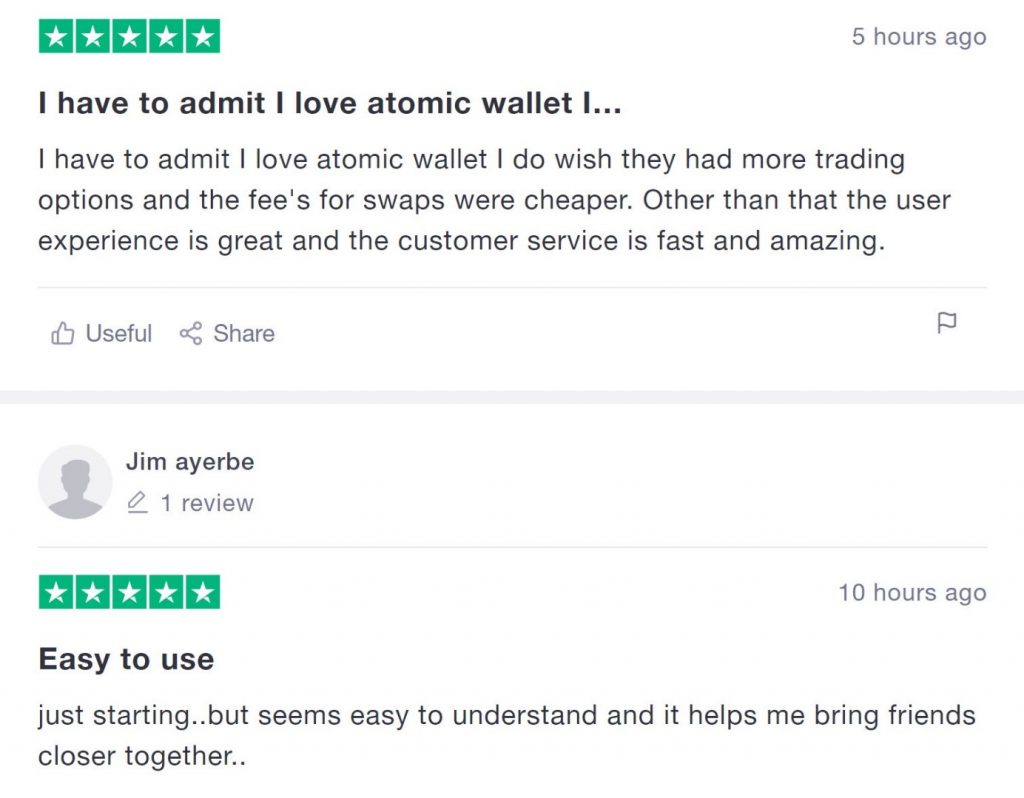Click the atomic wallet review body text

(x=494, y=200)
